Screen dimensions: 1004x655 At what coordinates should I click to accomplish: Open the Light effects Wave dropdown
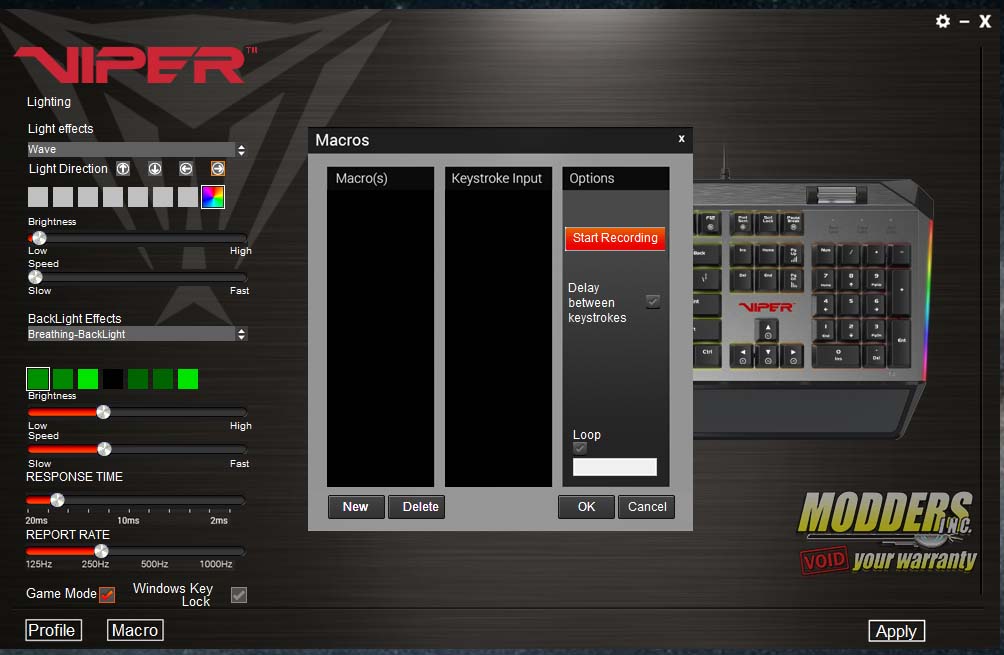coord(136,149)
